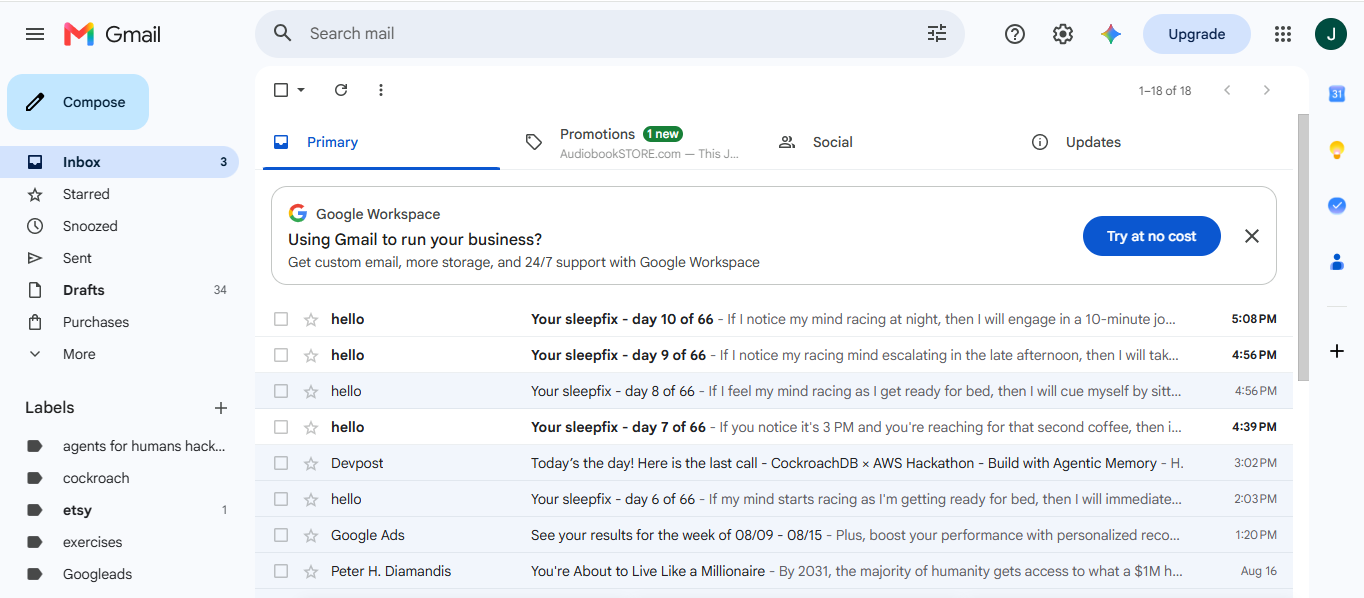The width and height of the screenshot is (1364, 598).
Task: Select the day 10 of 66 email checkbox
Action: (x=281, y=319)
